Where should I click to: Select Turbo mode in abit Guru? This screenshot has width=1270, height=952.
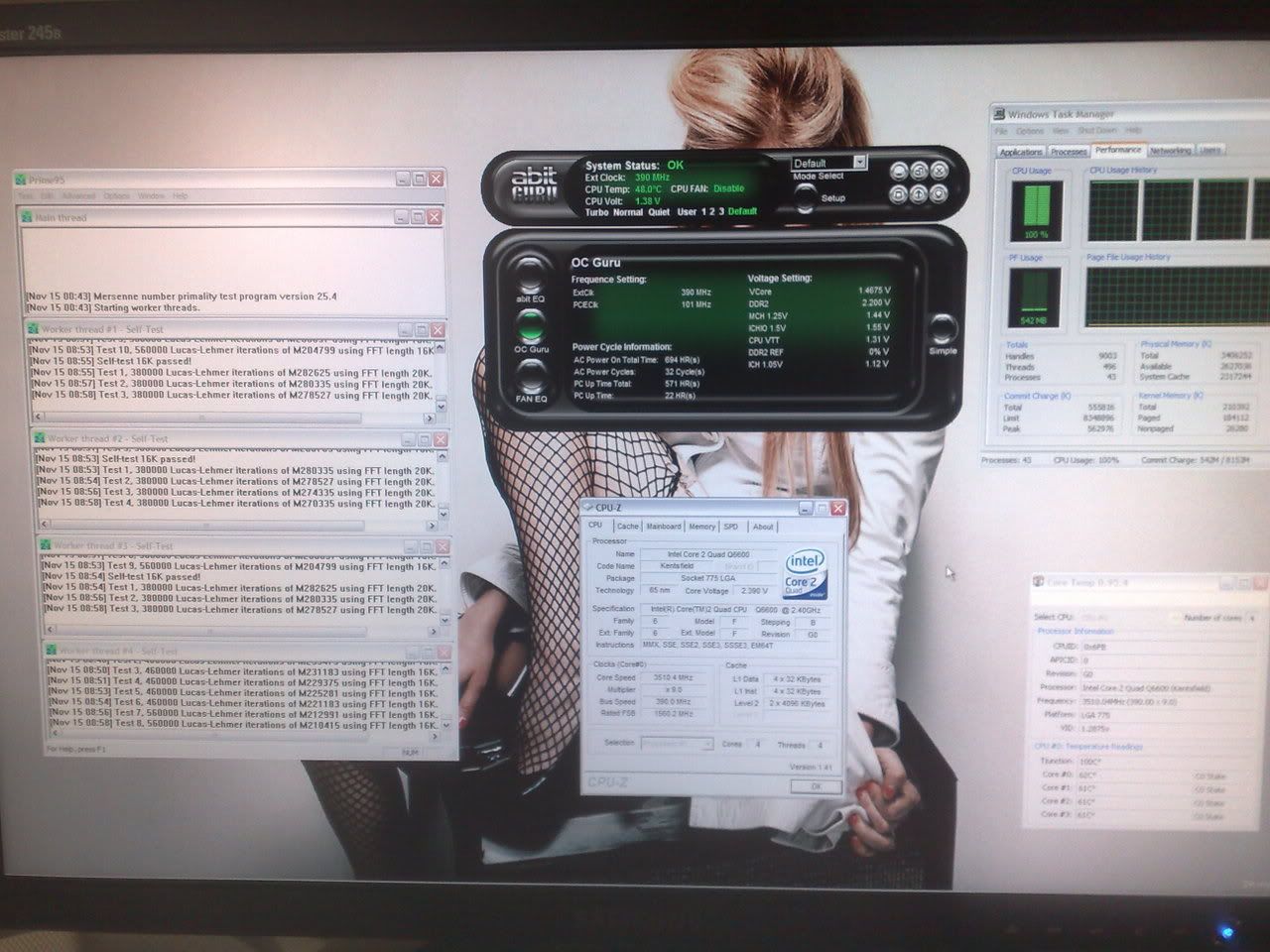[x=596, y=212]
